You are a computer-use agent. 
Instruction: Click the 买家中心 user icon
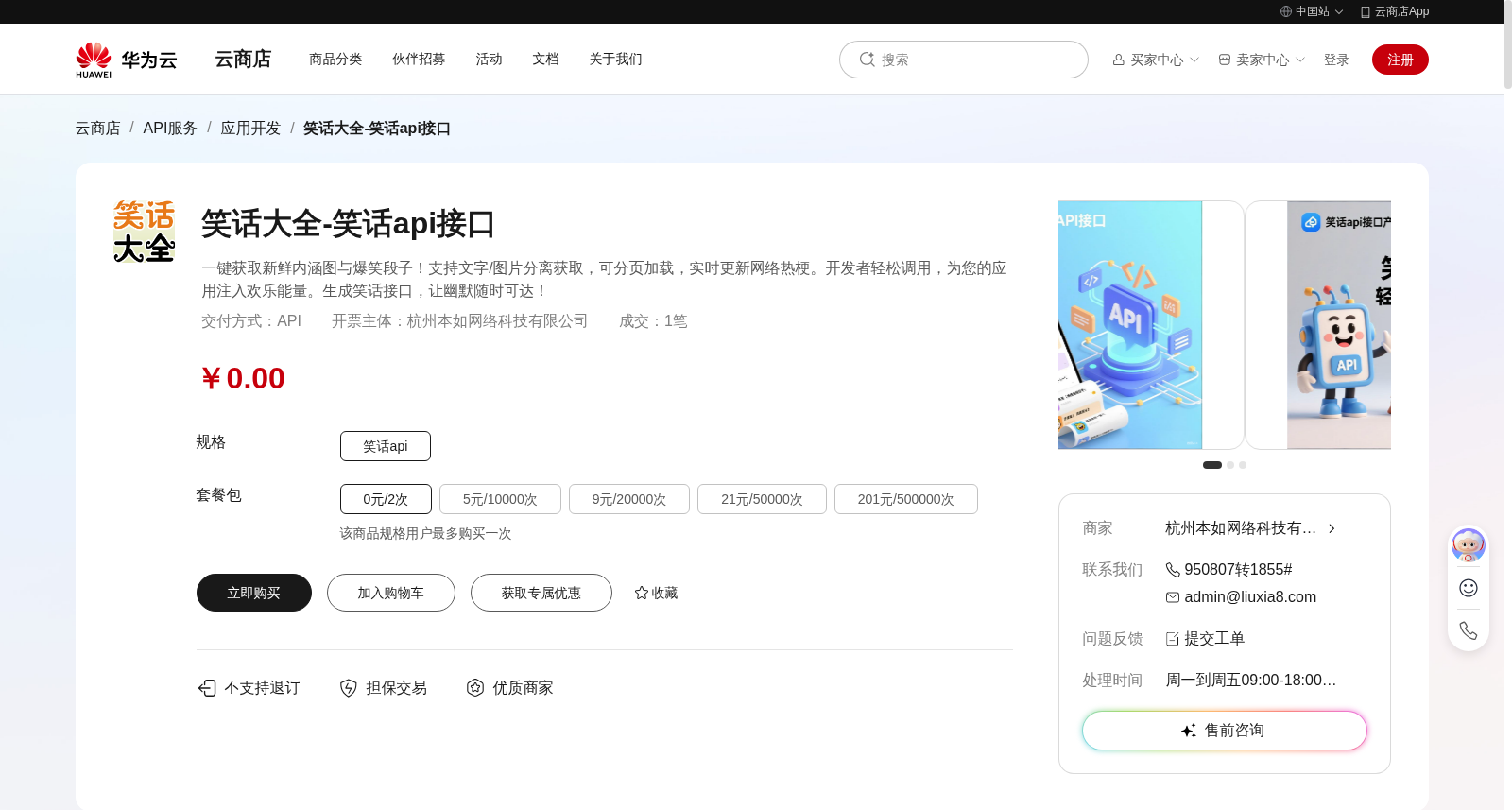(1119, 60)
